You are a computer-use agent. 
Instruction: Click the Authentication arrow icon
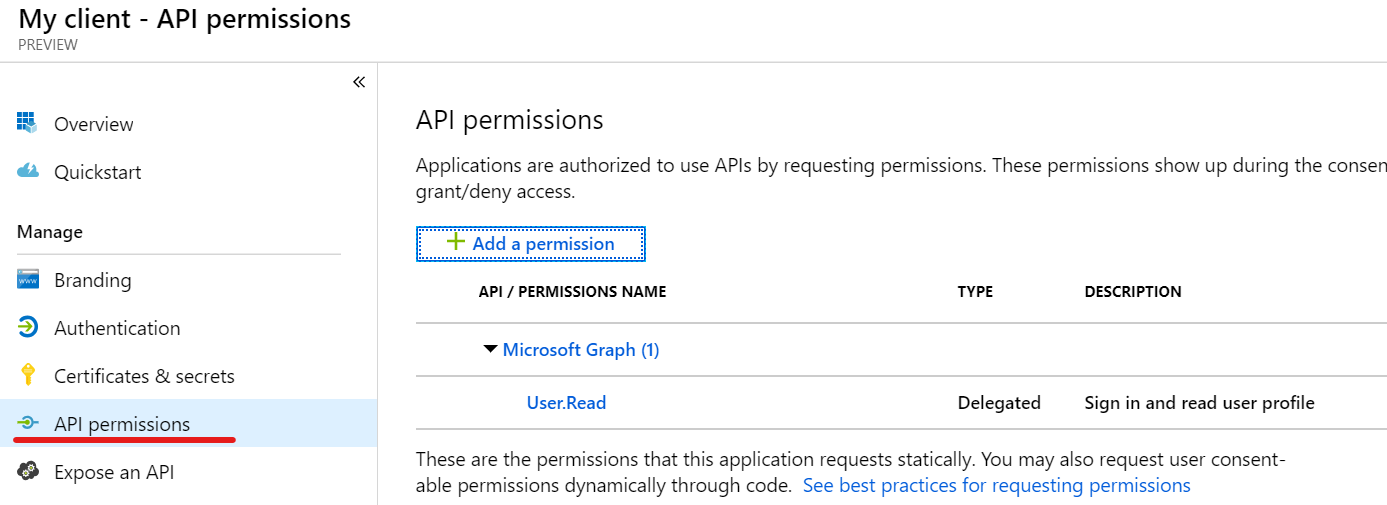pyautogui.click(x=28, y=327)
